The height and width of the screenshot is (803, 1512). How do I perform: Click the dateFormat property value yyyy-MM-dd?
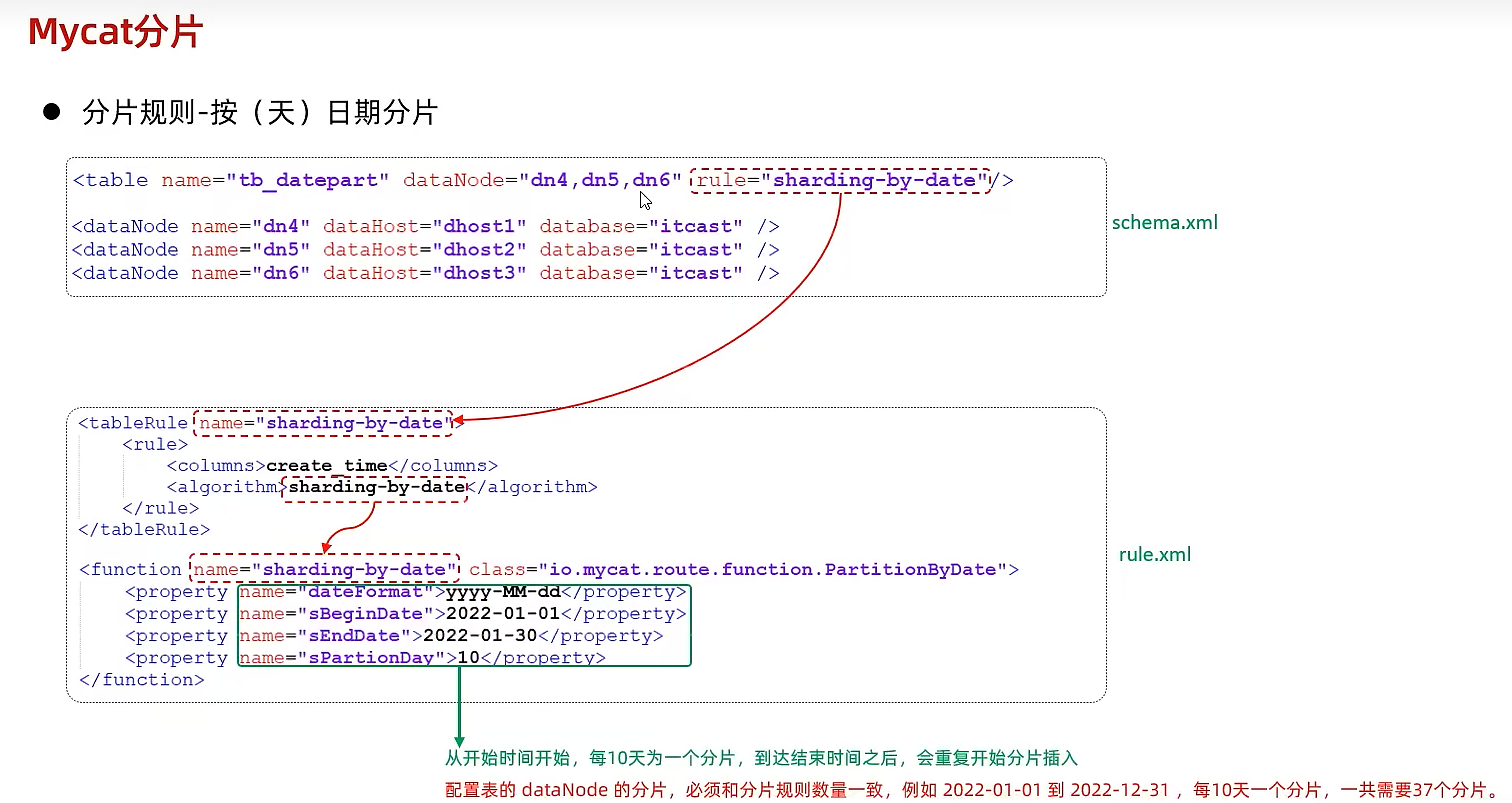[503, 592]
